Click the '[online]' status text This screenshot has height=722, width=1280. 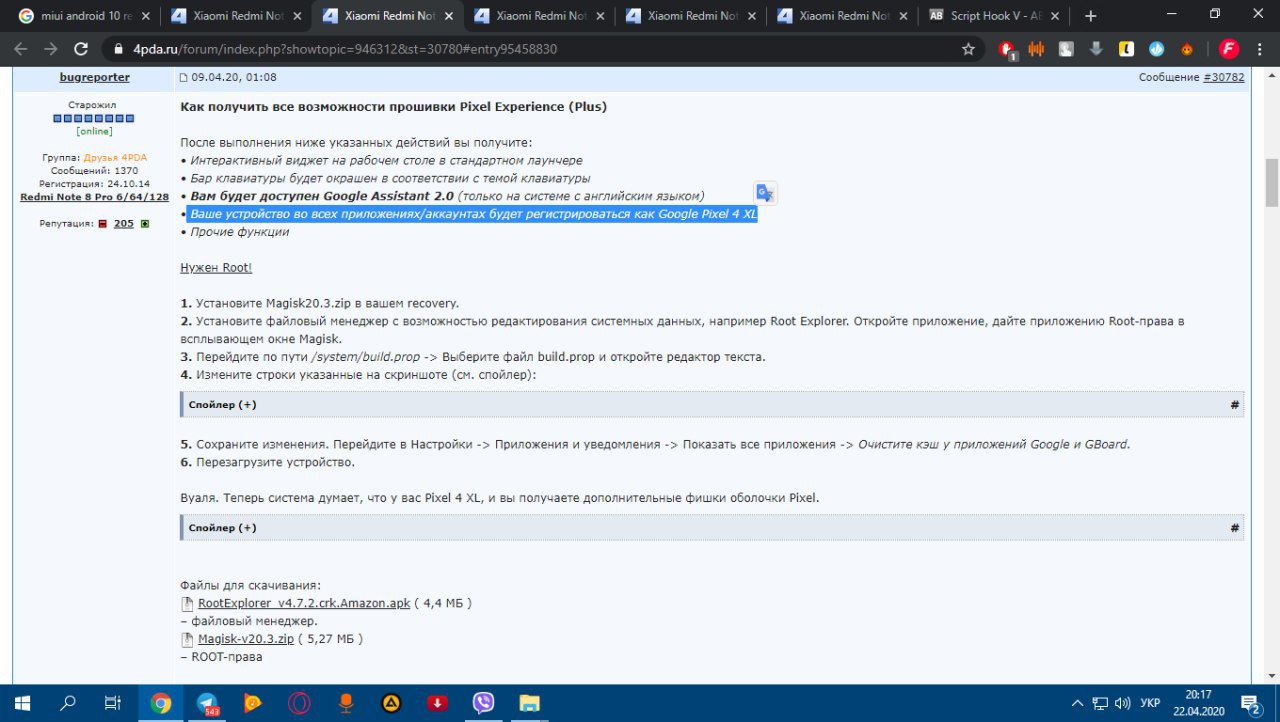[x=95, y=131]
